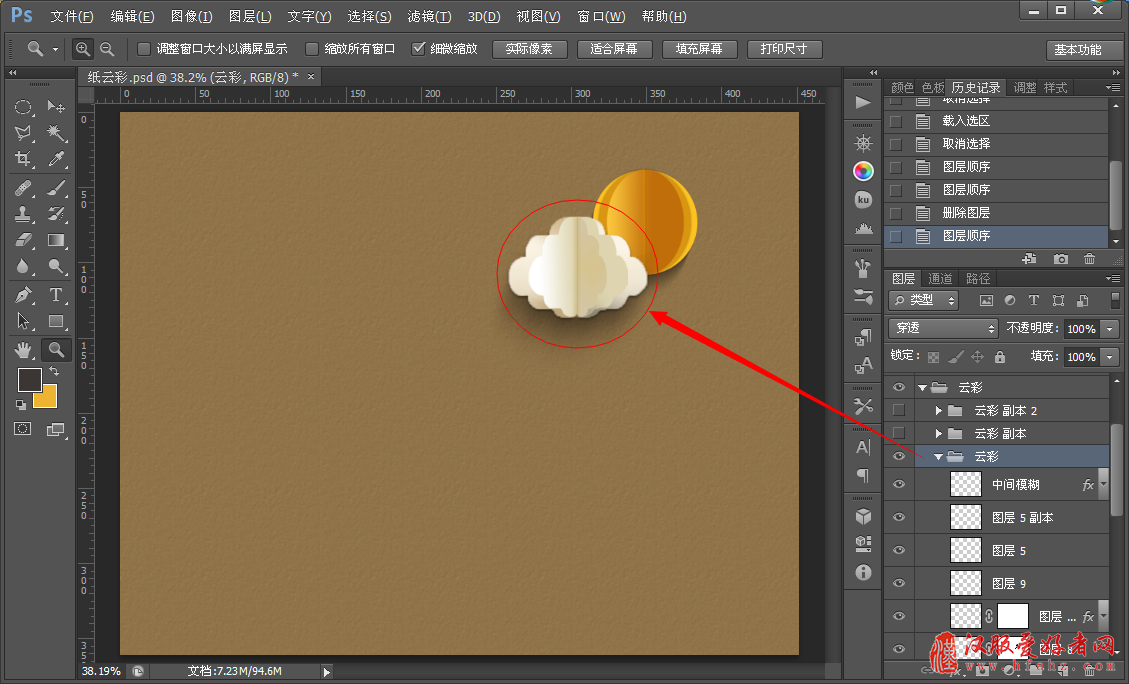The width and height of the screenshot is (1129, 684).
Task: Switch to the 路径 tab
Action: pyautogui.click(x=977, y=278)
